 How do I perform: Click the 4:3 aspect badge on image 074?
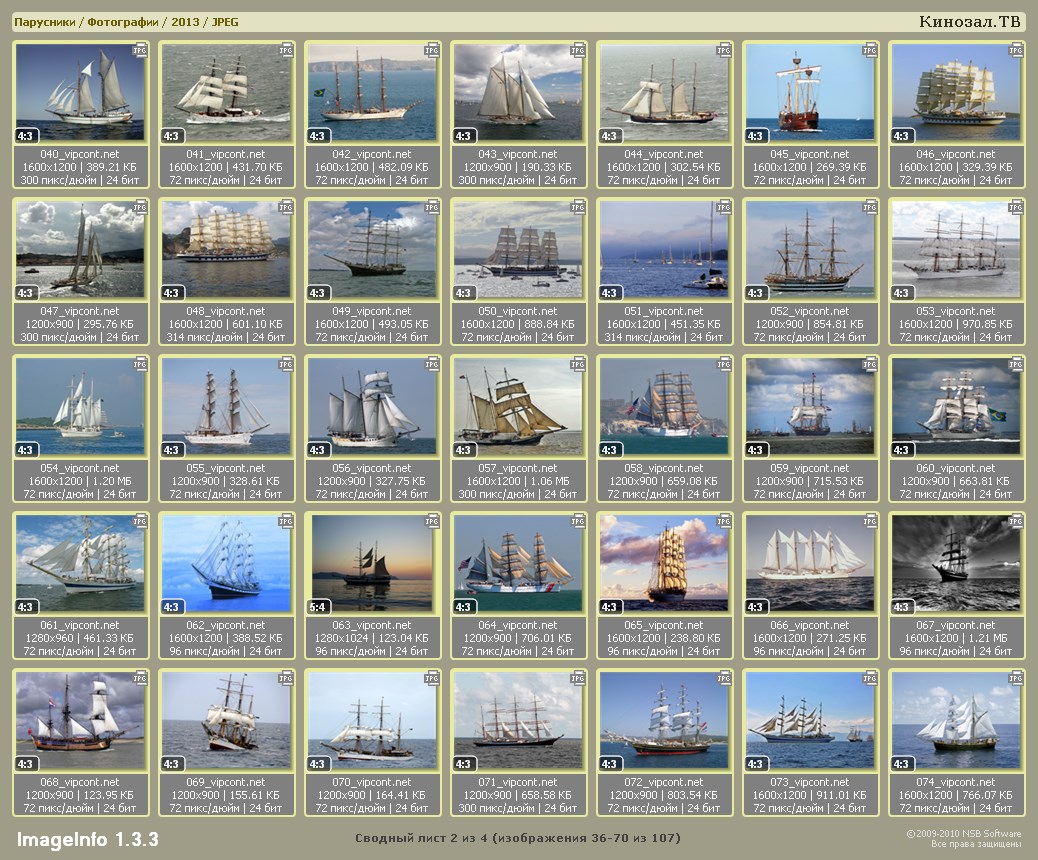pyautogui.click(x=902, y=764)
